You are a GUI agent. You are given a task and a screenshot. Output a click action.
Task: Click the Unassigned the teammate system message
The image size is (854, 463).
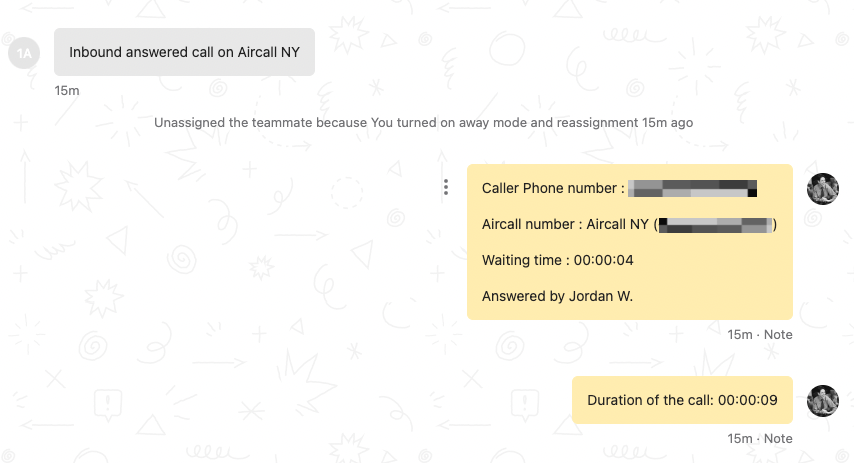(423, 123)
